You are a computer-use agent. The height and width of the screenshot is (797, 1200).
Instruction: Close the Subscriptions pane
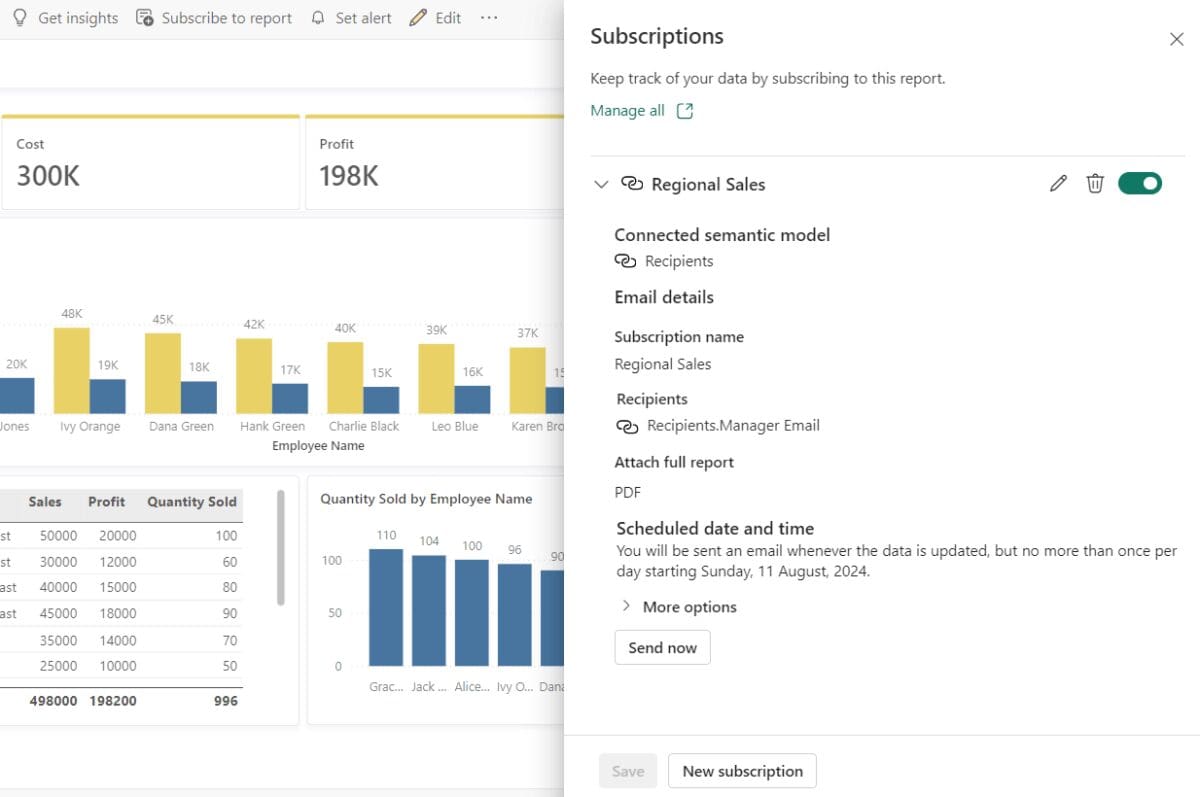coord(1177,39)
